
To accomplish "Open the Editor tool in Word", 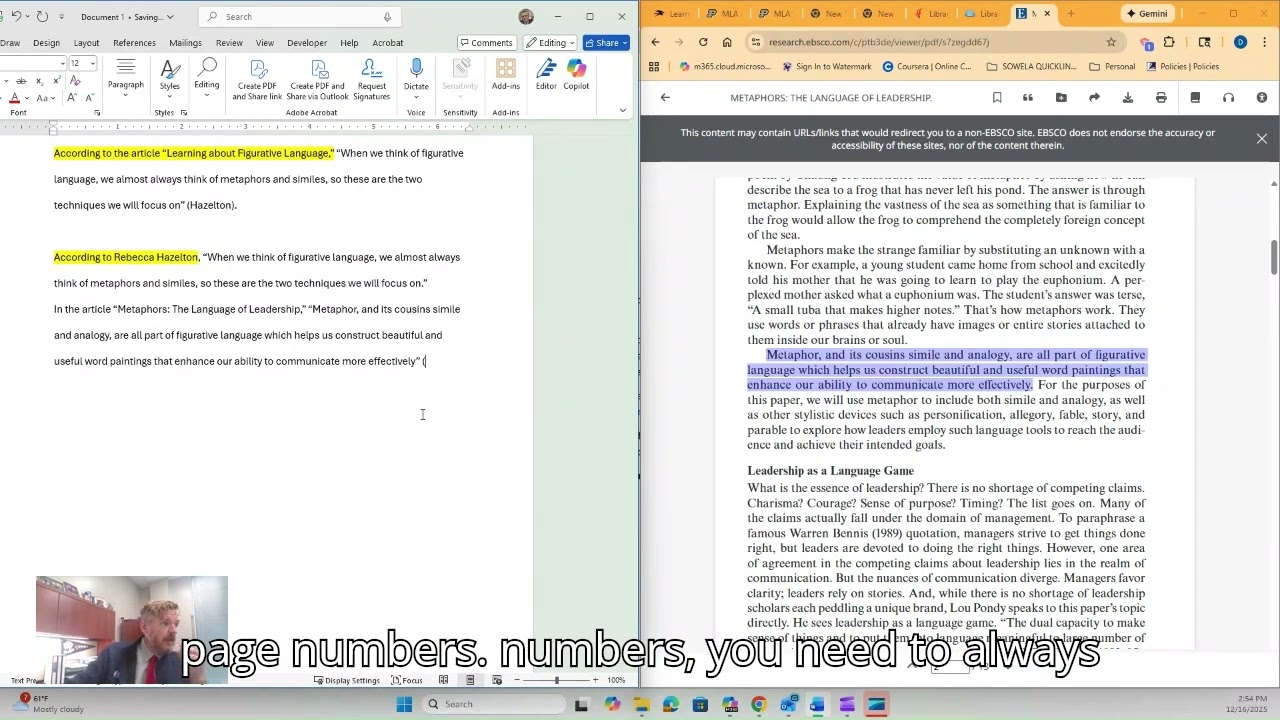I will [x=546, y=76].
